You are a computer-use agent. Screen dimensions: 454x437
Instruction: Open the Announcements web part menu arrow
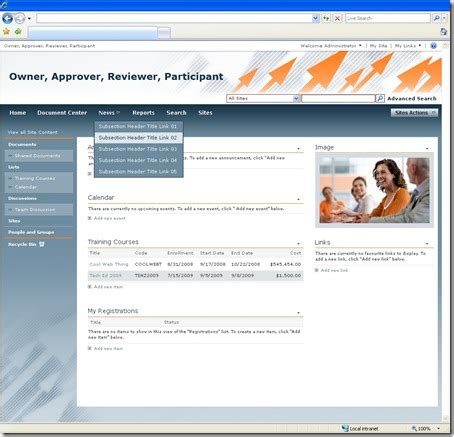(x=298, y=149)
